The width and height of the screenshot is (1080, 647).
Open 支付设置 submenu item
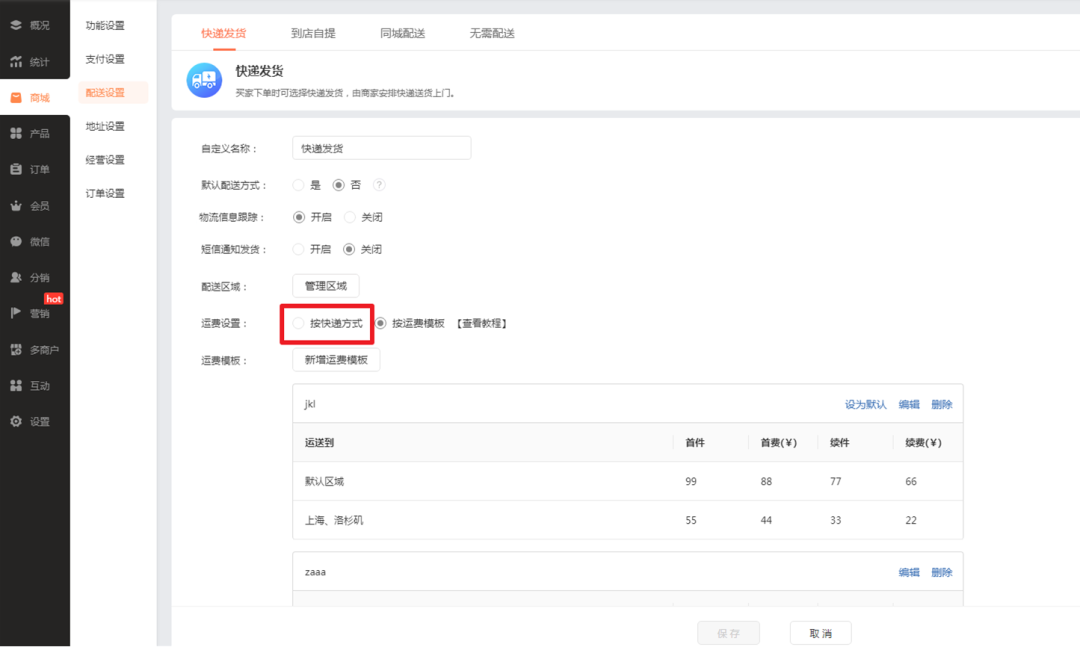[105, 59]
